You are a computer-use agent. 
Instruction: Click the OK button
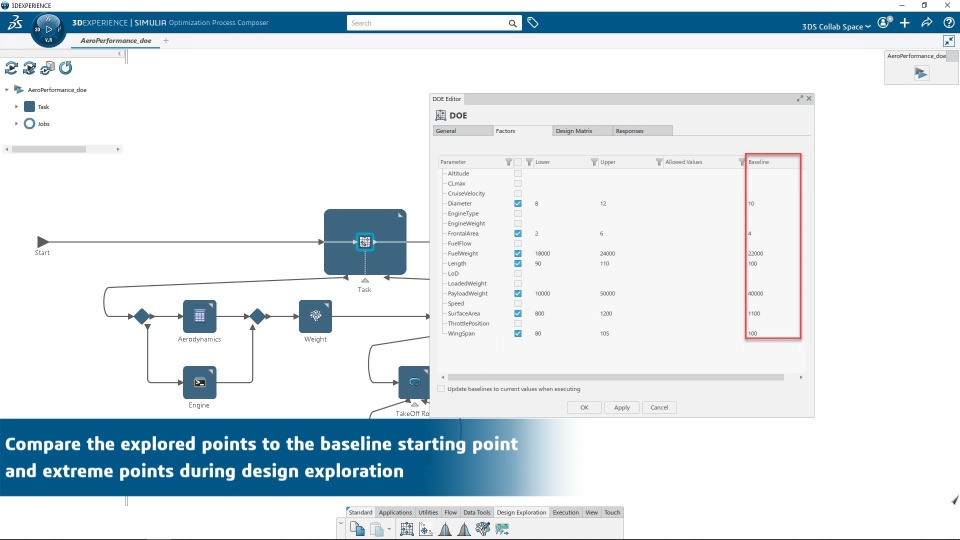(x=584, y=408)
